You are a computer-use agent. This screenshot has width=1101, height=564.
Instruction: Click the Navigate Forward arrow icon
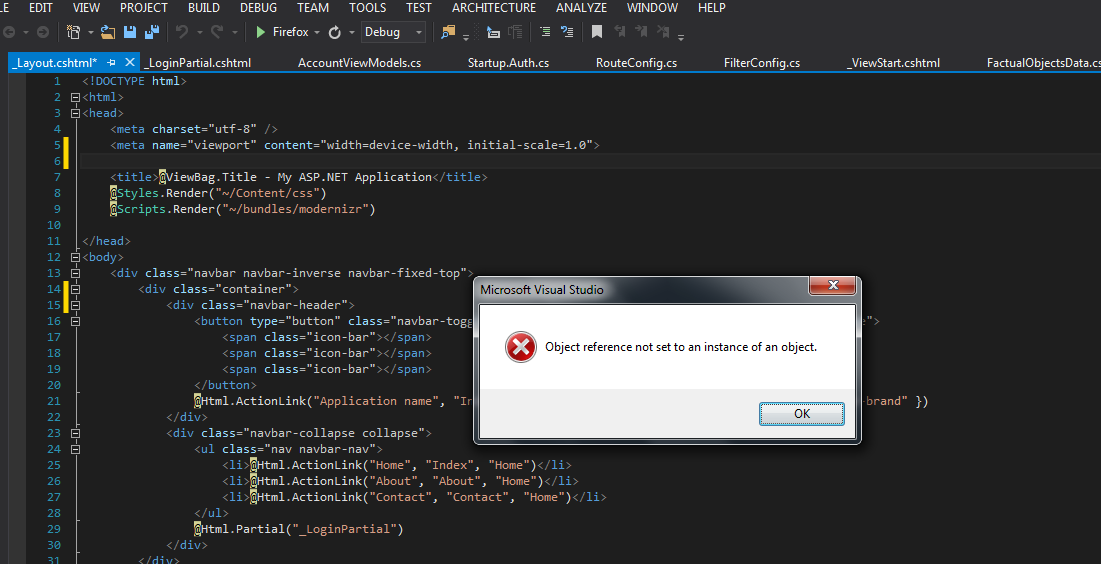click(x=43, y=32)
